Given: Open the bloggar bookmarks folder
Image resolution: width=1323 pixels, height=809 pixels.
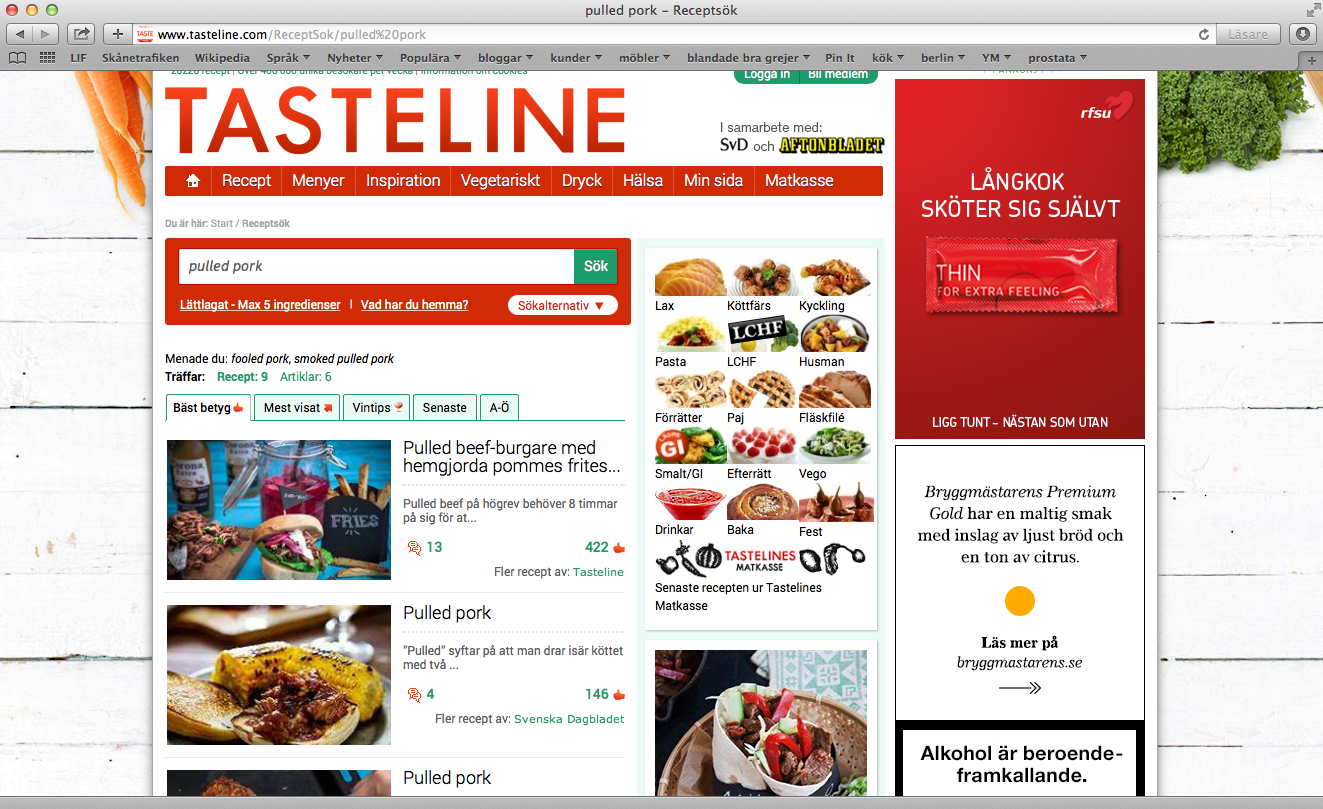Looking at the screenshot, I should (505, 58).
